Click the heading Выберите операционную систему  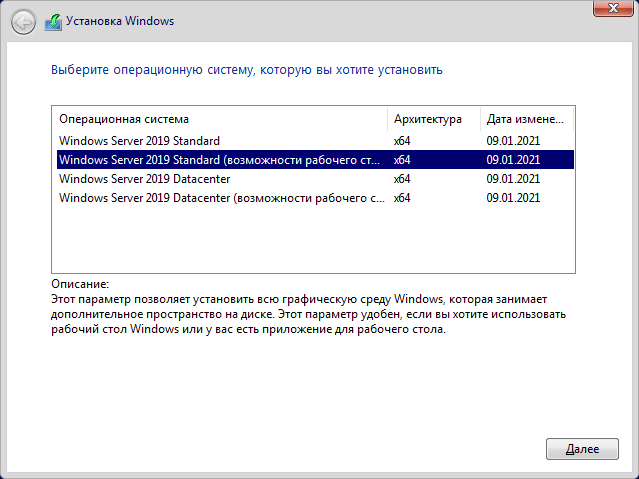(x=247, y=70)
